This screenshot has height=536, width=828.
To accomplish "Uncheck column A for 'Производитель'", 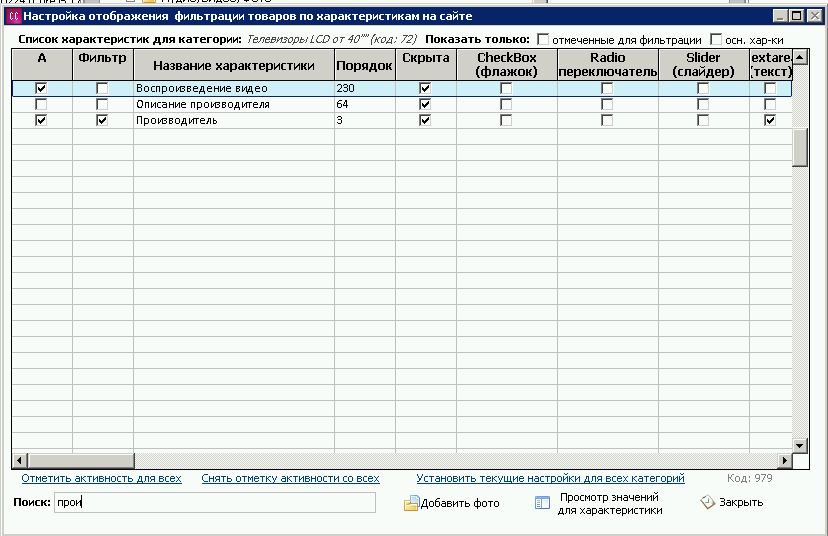I will [41, 120].
